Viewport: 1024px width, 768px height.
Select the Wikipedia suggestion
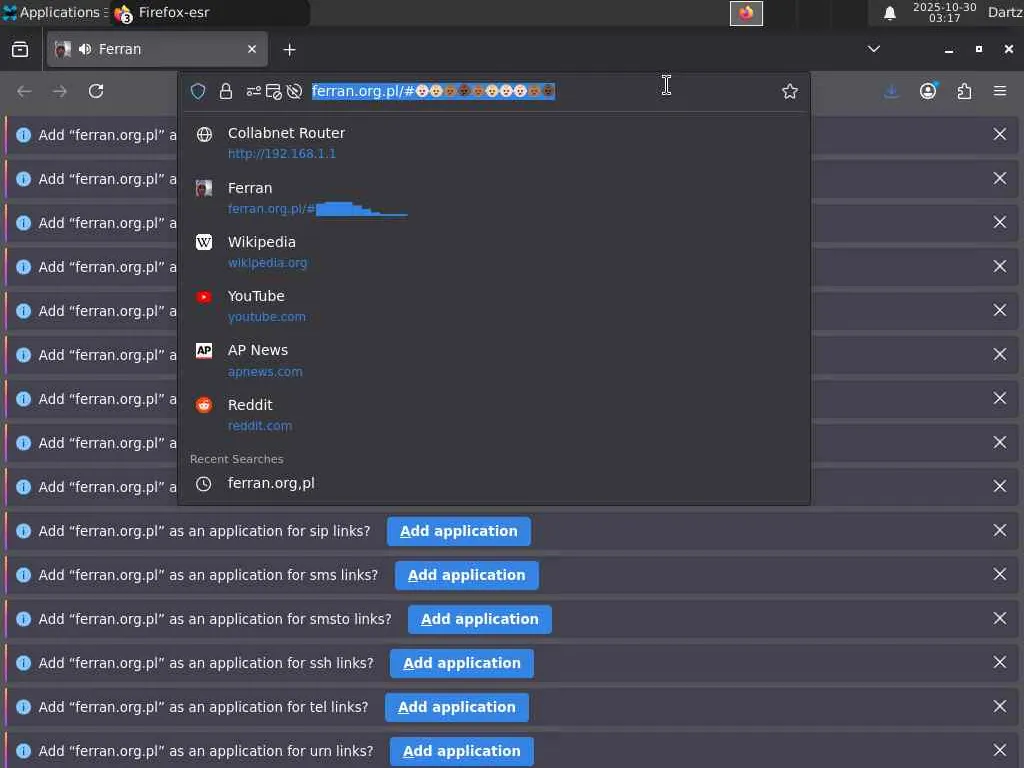click(x=494, y=251)
